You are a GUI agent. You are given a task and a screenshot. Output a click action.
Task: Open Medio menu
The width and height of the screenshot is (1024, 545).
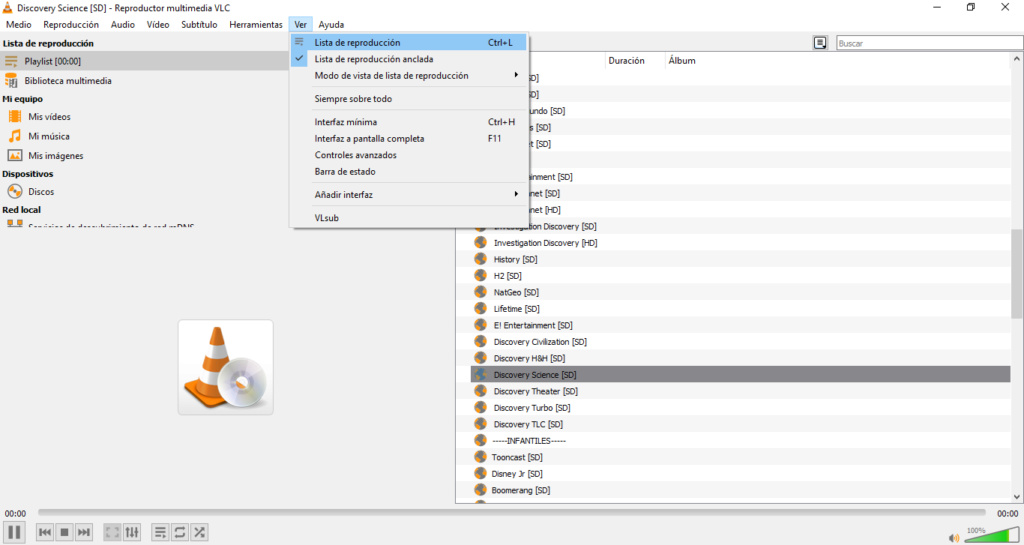(18, 24)
